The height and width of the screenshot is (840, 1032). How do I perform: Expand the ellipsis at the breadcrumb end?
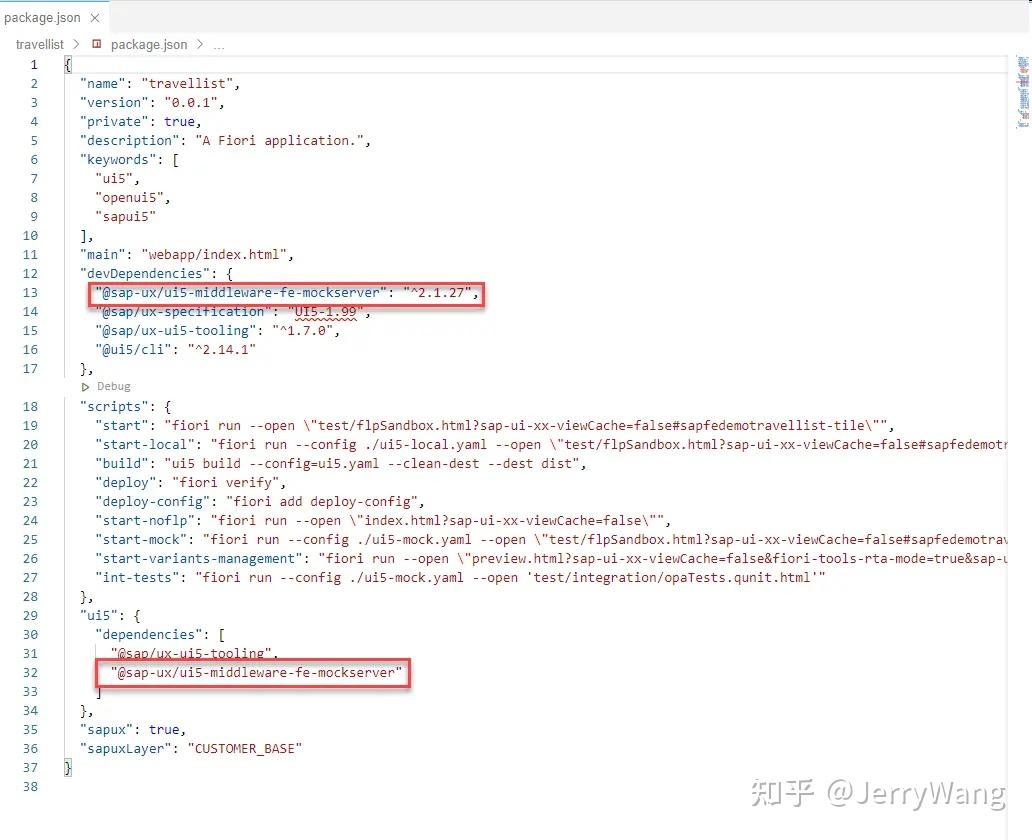[x=218, y=44]
